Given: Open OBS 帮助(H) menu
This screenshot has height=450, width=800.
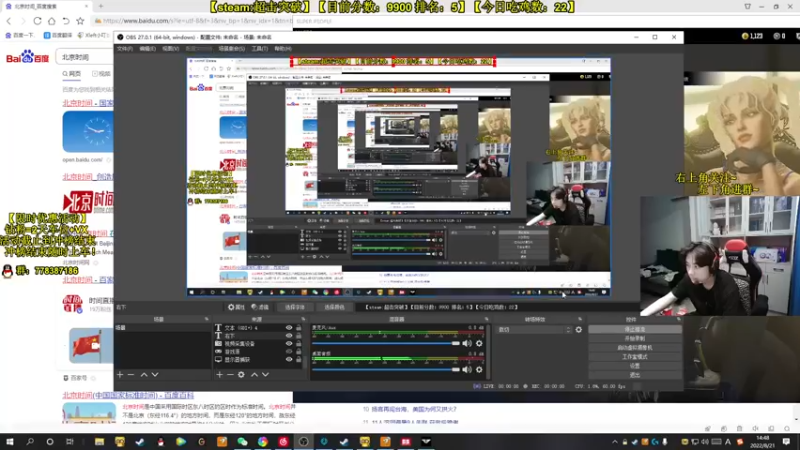Looking at the screenshot, I should click(283, 49).
